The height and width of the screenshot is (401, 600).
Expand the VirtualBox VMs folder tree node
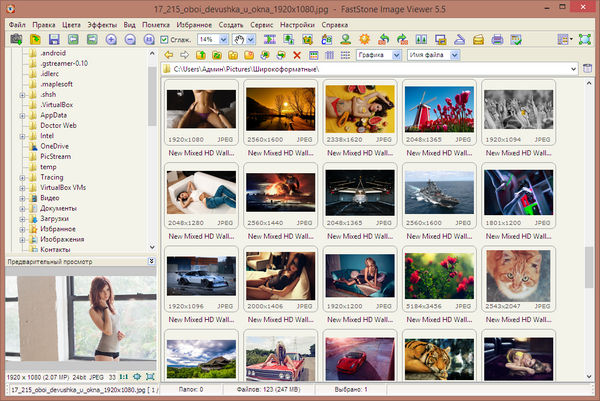tap(22, 187)
